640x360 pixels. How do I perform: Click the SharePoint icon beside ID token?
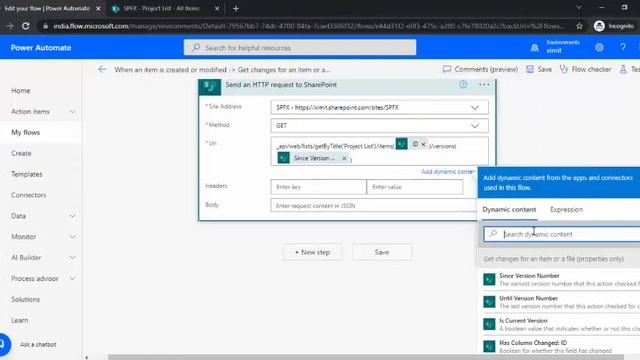point(401,144)
